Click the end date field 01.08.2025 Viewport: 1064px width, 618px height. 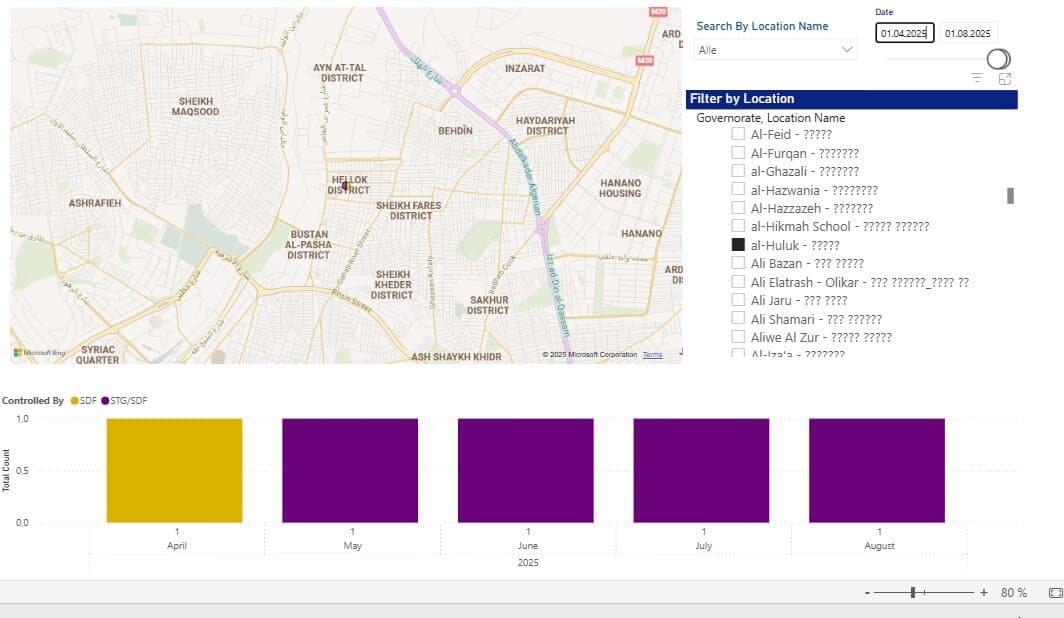968,33
